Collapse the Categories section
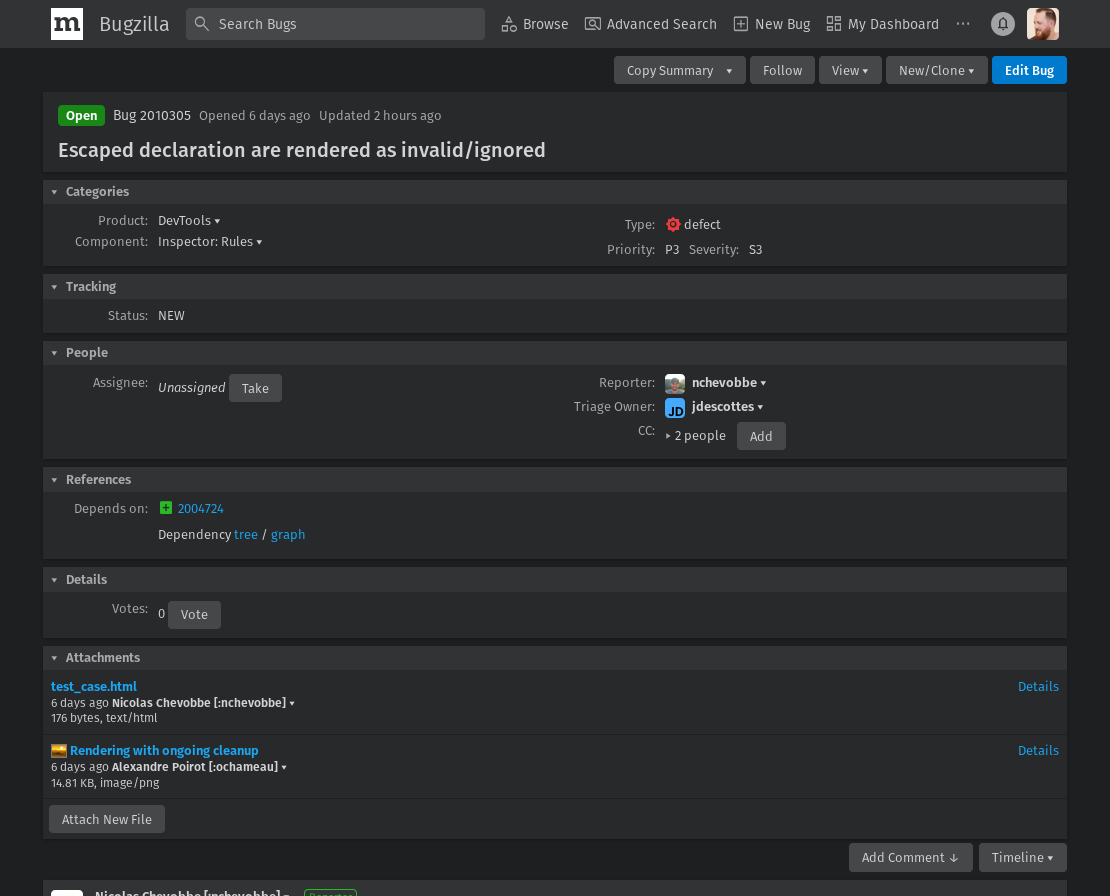Screen dimensions: 1110x896 click(55, 192)
